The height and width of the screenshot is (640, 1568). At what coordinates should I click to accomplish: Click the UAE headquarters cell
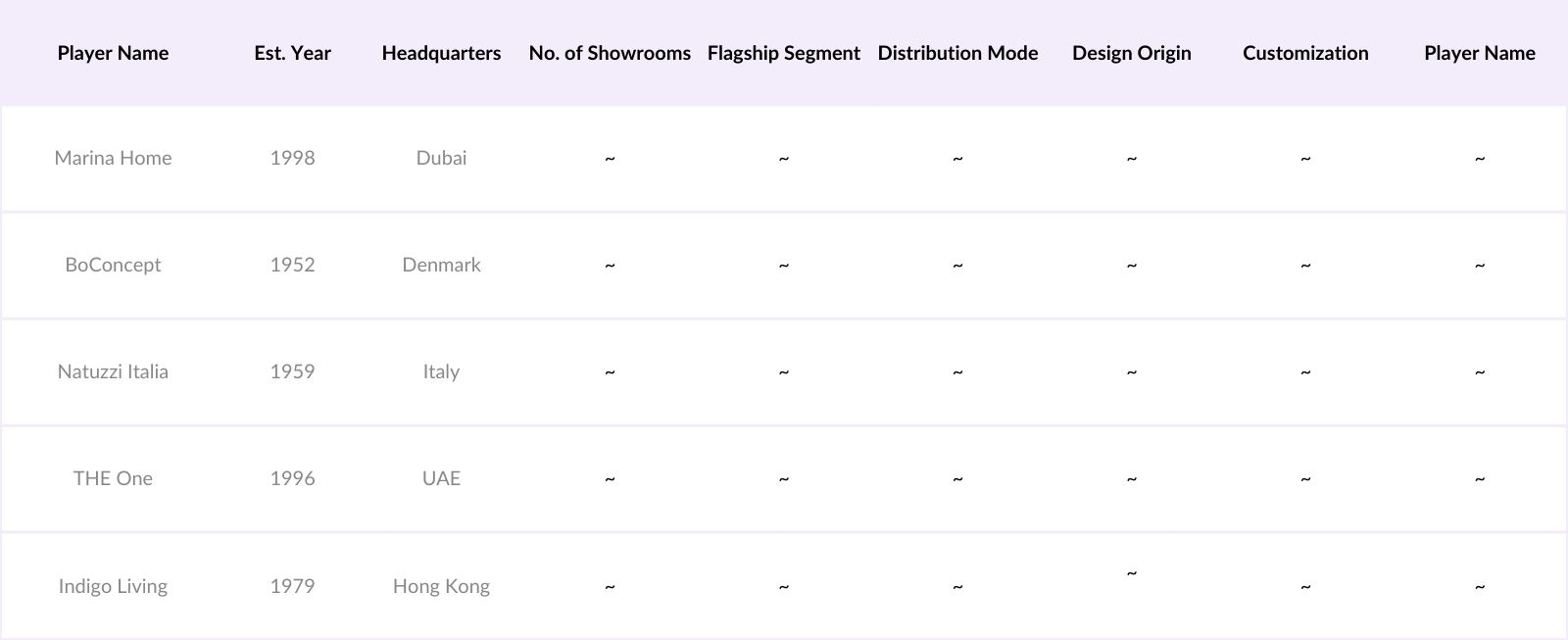441,478
